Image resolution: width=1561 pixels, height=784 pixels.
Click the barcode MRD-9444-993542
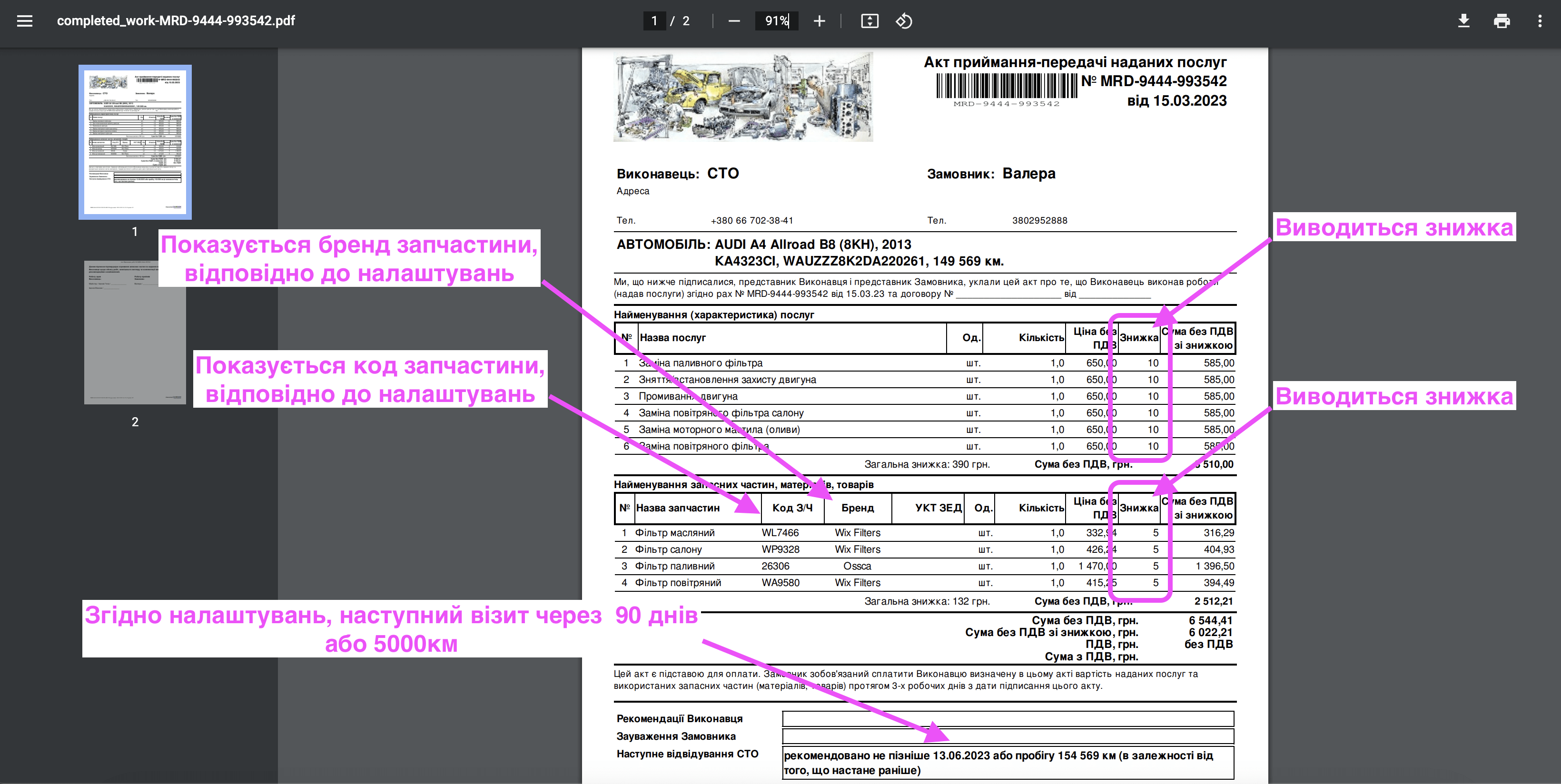1006,86
